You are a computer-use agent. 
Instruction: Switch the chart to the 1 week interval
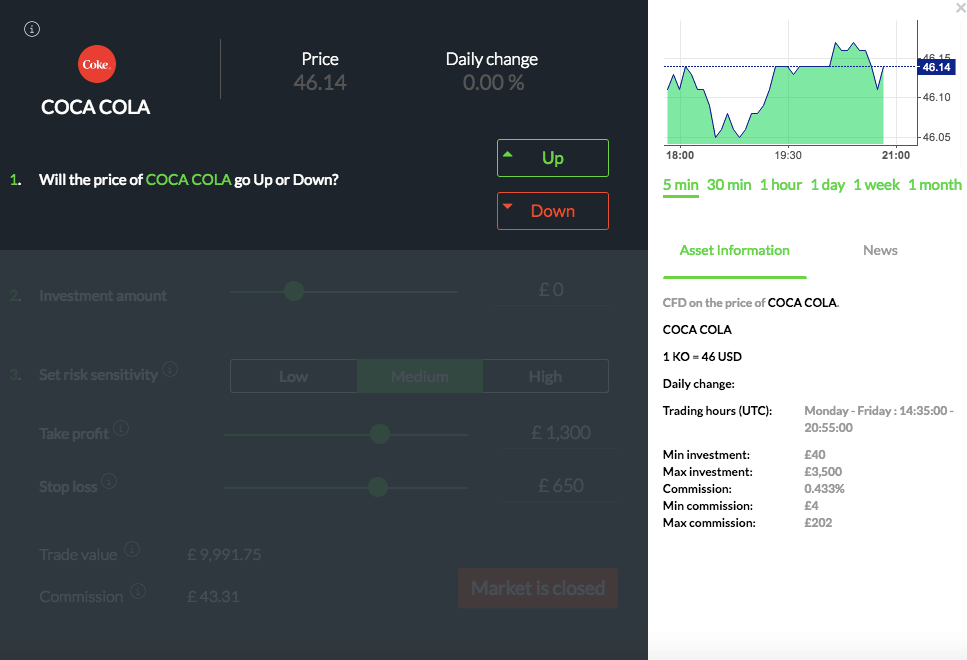[876, 185]
